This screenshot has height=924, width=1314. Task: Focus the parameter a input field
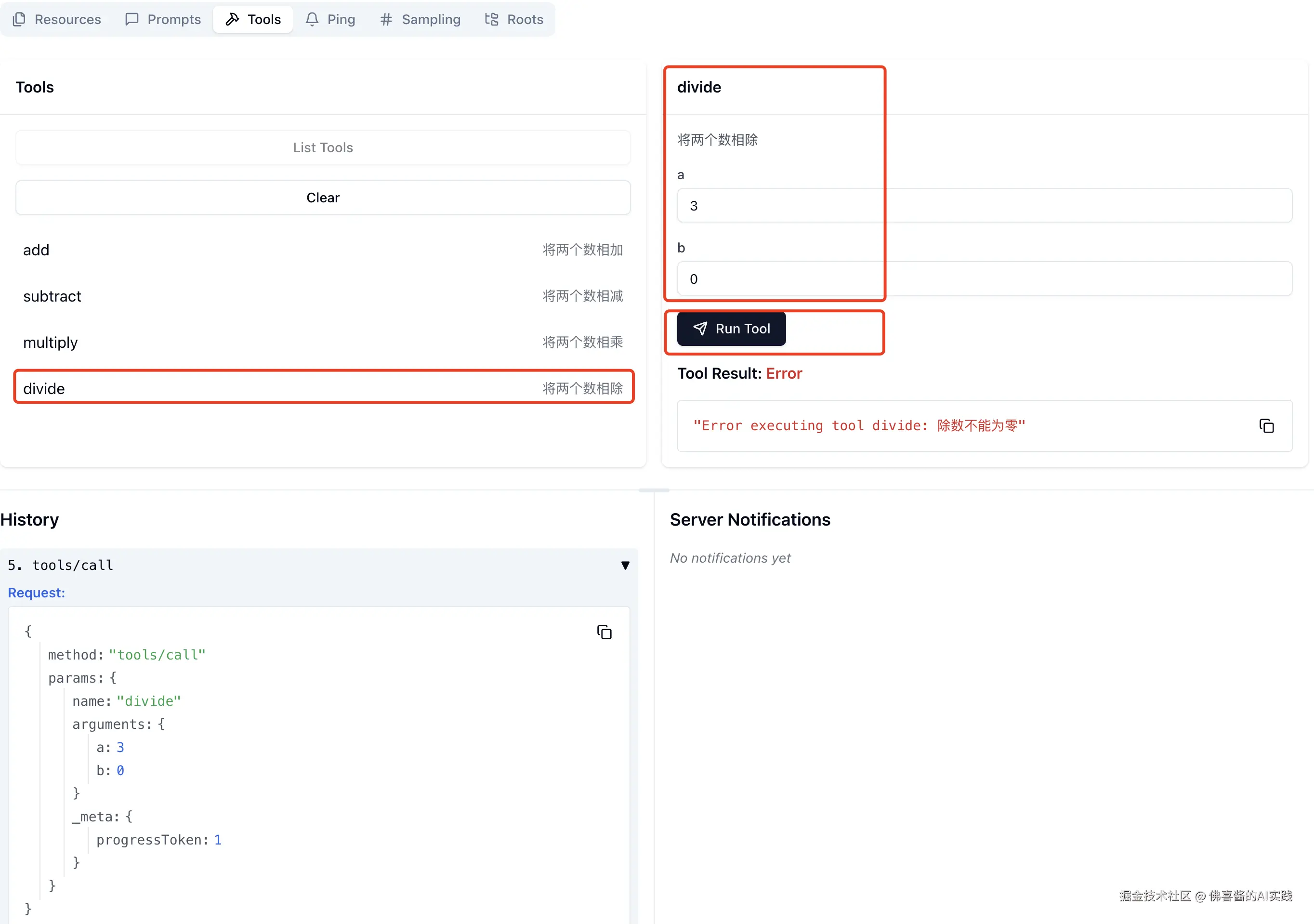pos(985,206)
